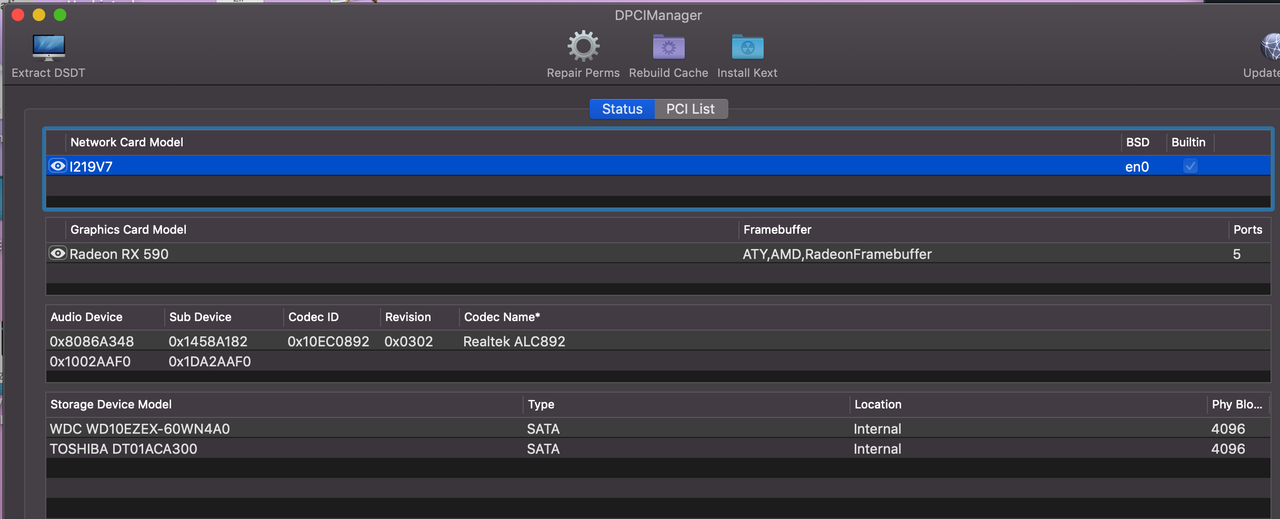Viewport: 1280px width, 519px height.
Task: Toggle the eye icon beside Radeon RX 590
Action: (58, 254)
